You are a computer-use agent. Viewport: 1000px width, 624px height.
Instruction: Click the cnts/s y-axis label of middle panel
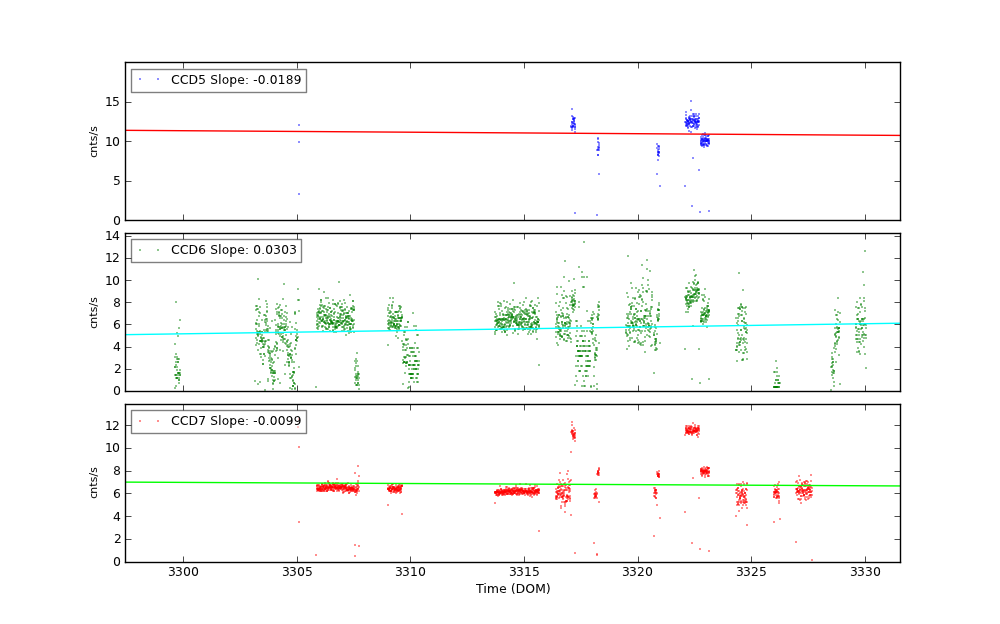tap(94, 312)
